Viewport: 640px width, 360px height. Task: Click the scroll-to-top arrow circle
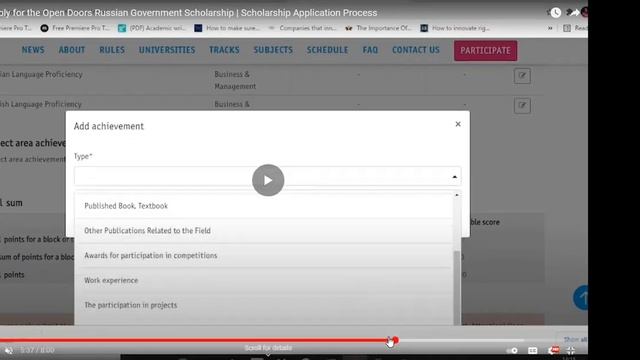click(581, 298)
